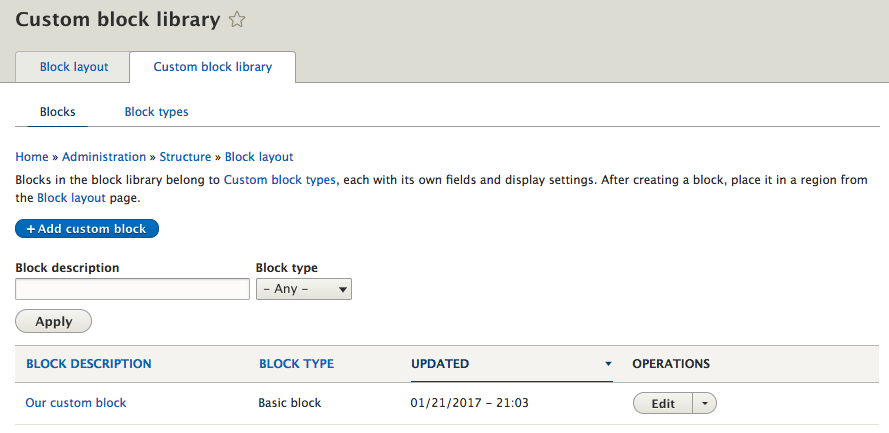The image size is (889, 433).
Task: Click the Updated column sort arrow
Action: [608, 364]
